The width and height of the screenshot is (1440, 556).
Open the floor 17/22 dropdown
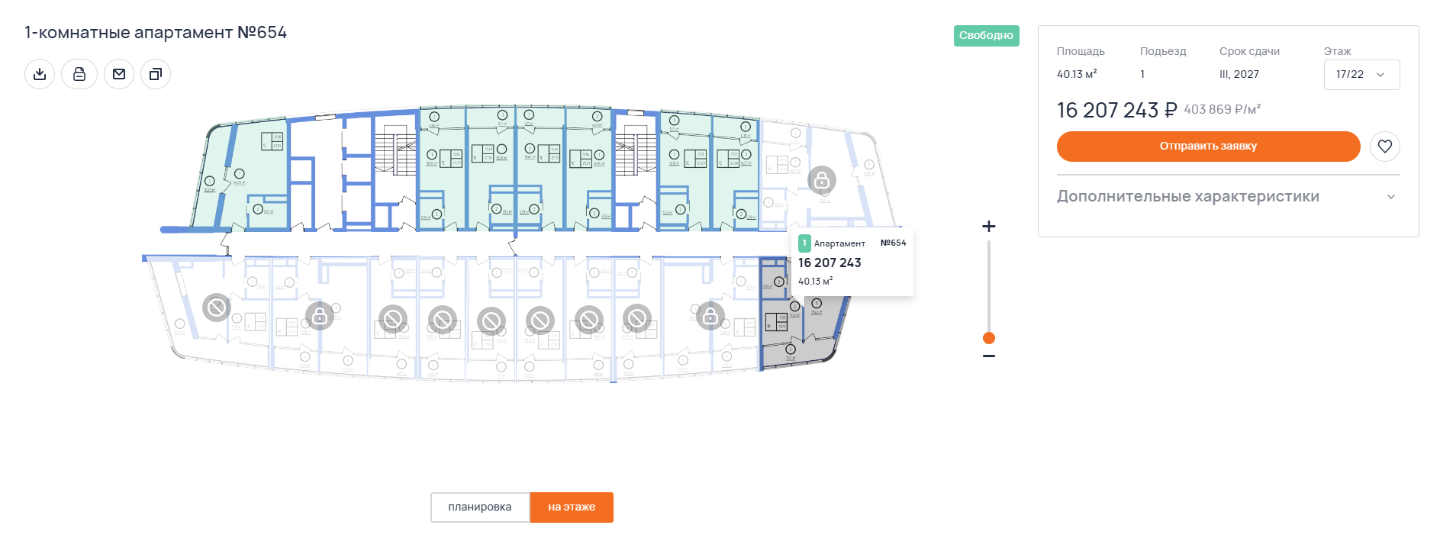(1361, 75)
